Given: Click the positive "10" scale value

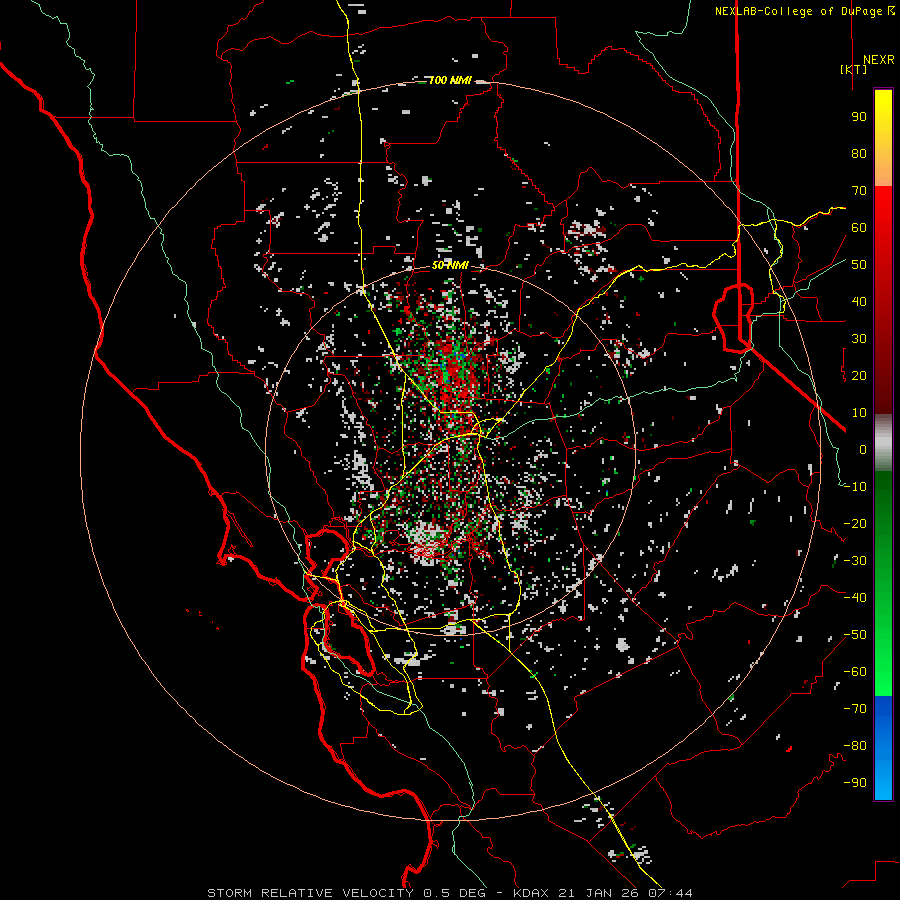Looking at the screenshot, I should click(859, 413).
